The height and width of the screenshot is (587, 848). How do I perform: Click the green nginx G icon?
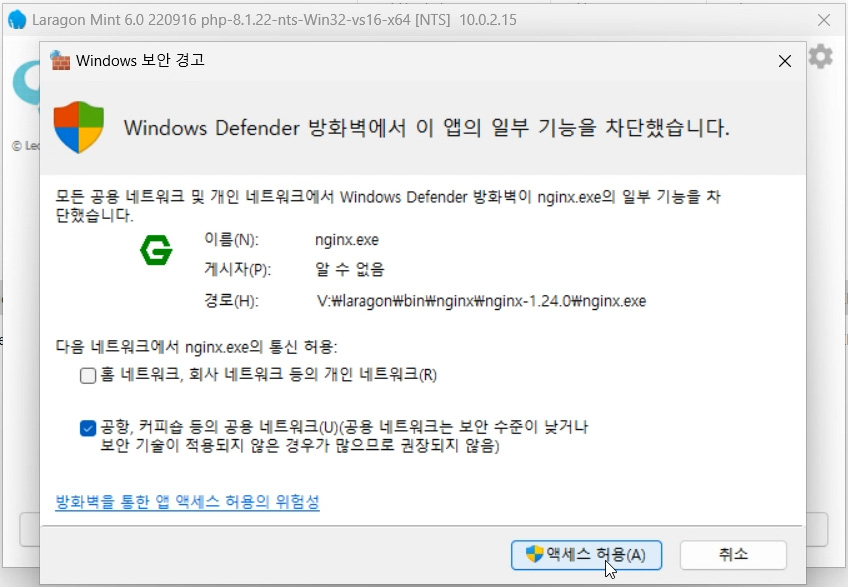pos(156,250)
